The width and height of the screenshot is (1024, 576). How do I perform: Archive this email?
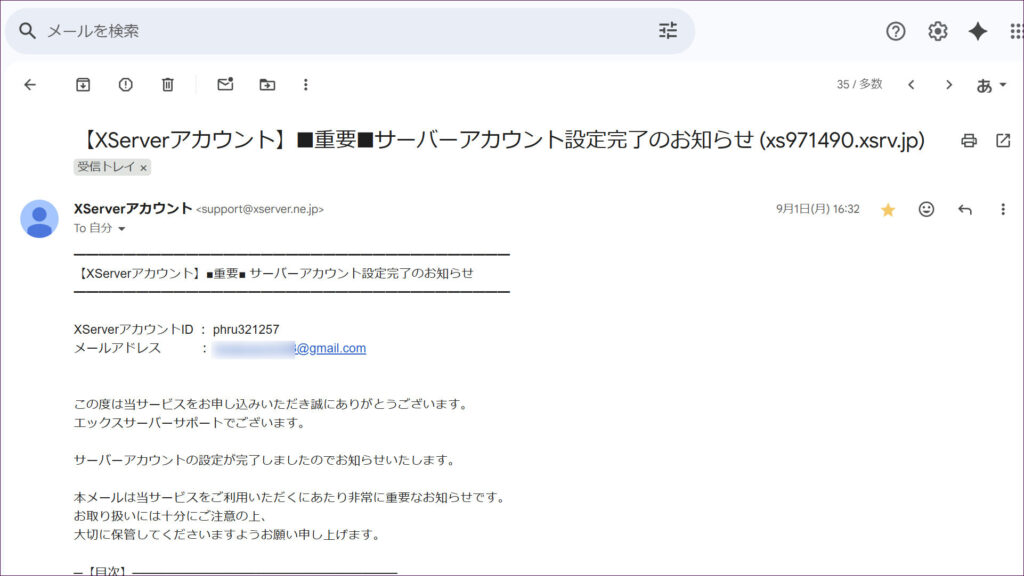tap(83, 85)
